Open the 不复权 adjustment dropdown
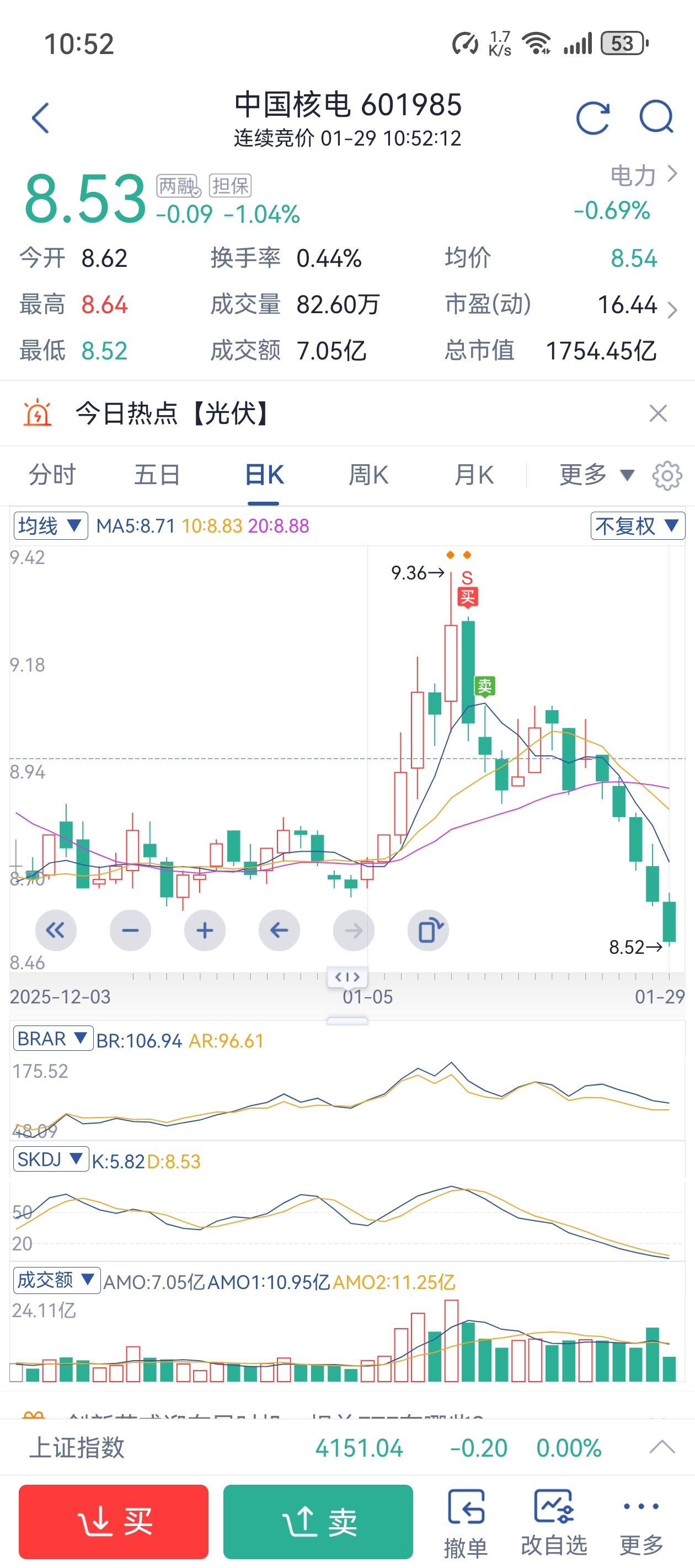The width and height of the screenshot is (695, 1568). coord(637,526)
